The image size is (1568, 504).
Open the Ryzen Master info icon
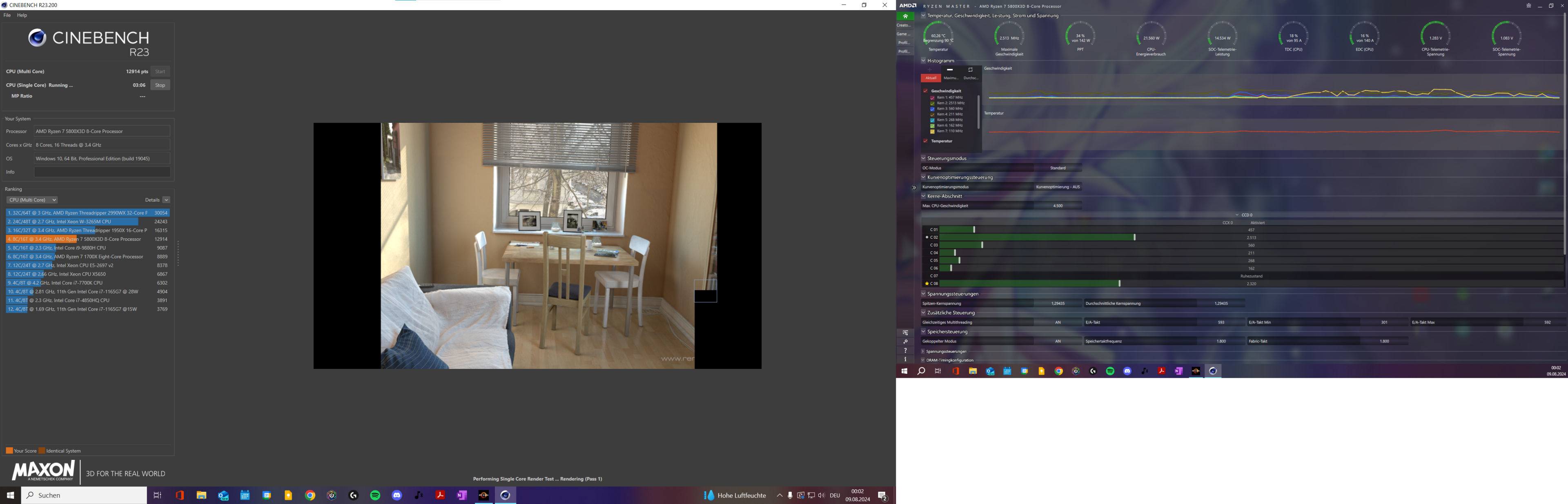[905, 359]
